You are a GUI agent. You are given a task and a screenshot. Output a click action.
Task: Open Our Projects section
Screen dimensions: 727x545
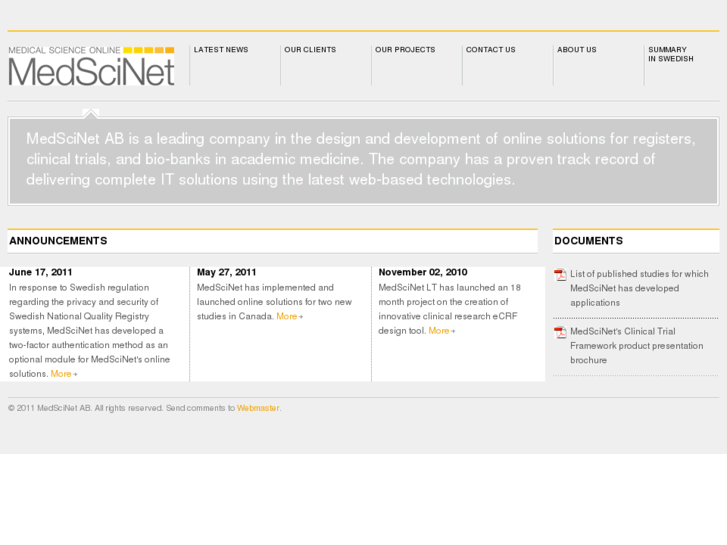[405, 50]
